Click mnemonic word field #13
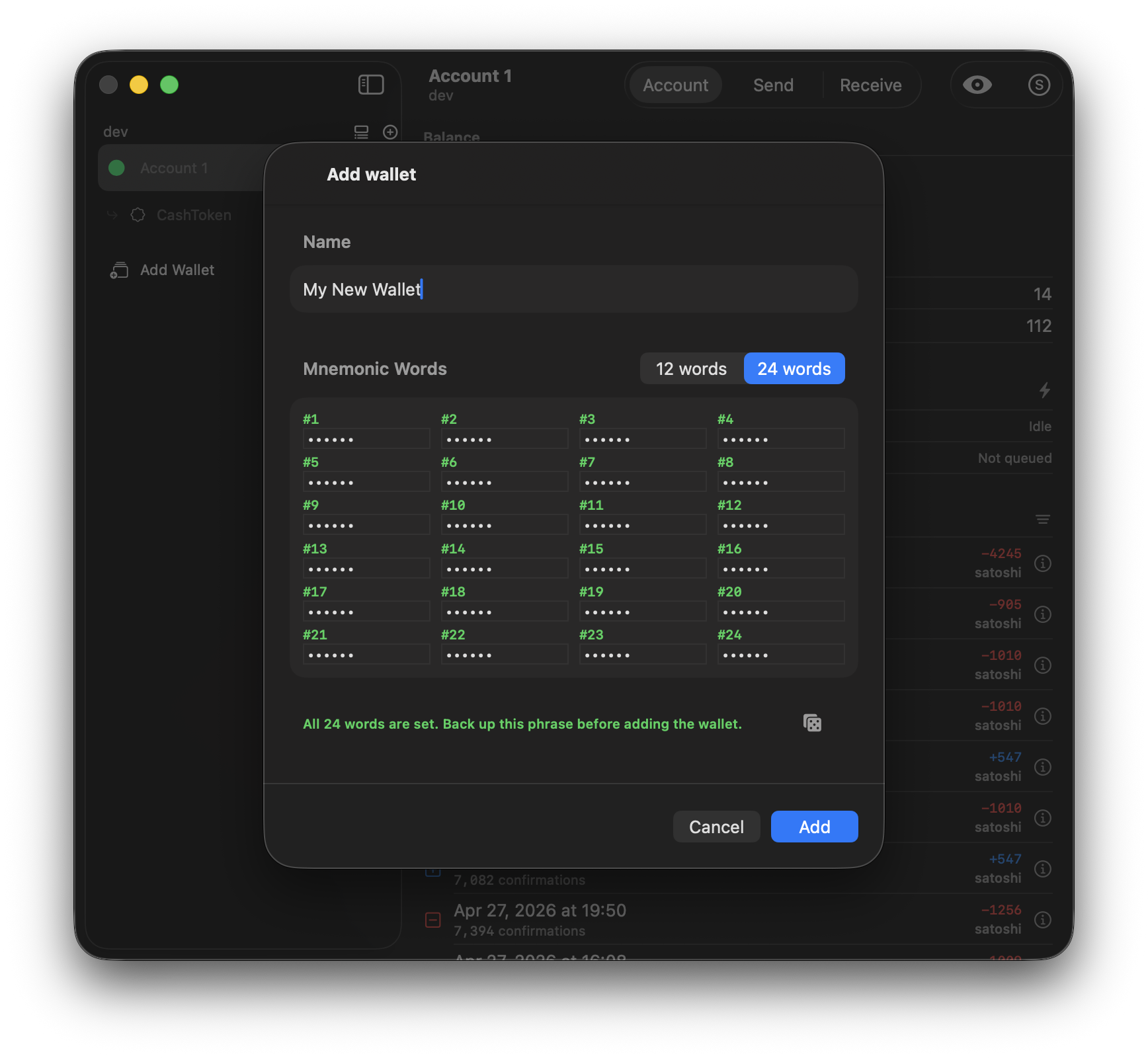This screenshot has width=1148, height=1058. [366, 568]
